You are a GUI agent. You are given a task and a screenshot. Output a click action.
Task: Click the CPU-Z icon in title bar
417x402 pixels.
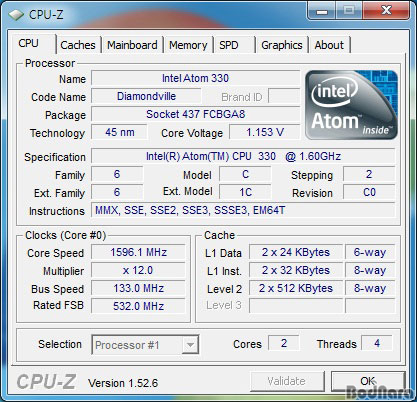pyautogui.click(x=16, y=14)
